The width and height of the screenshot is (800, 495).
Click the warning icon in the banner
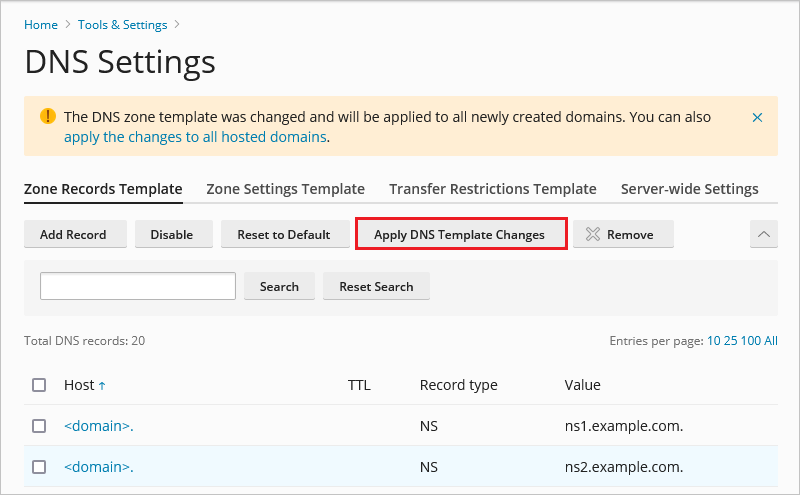coord(48,116)
